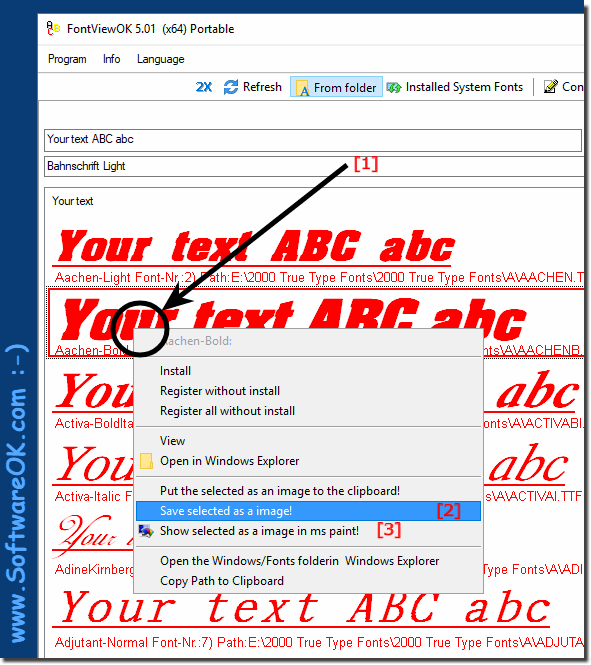591x665 pixels.
Task: Click the Installed System Fonts green icon
Action: [394, 88]
